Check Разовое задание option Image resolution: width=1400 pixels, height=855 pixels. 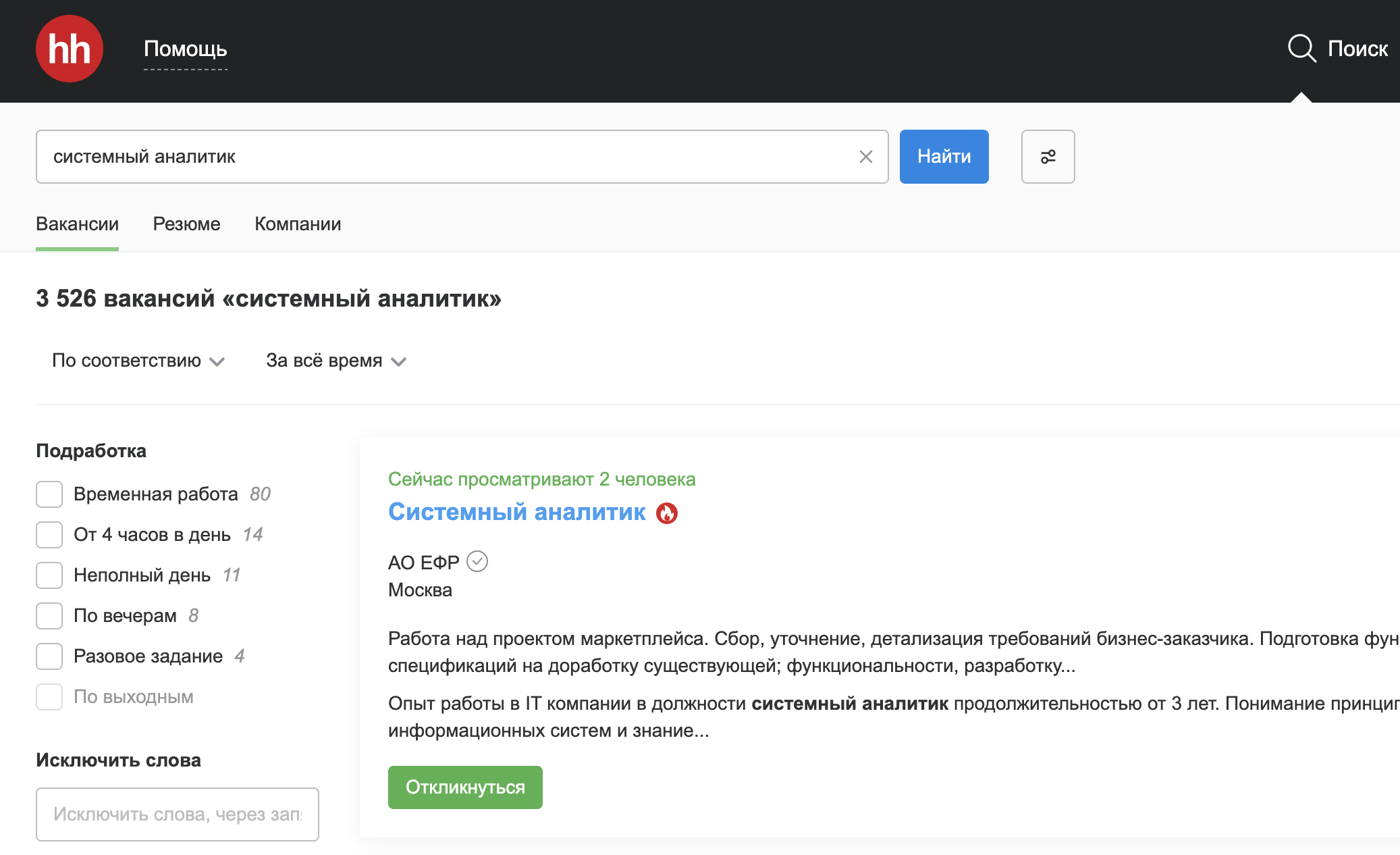coord(49,656)
